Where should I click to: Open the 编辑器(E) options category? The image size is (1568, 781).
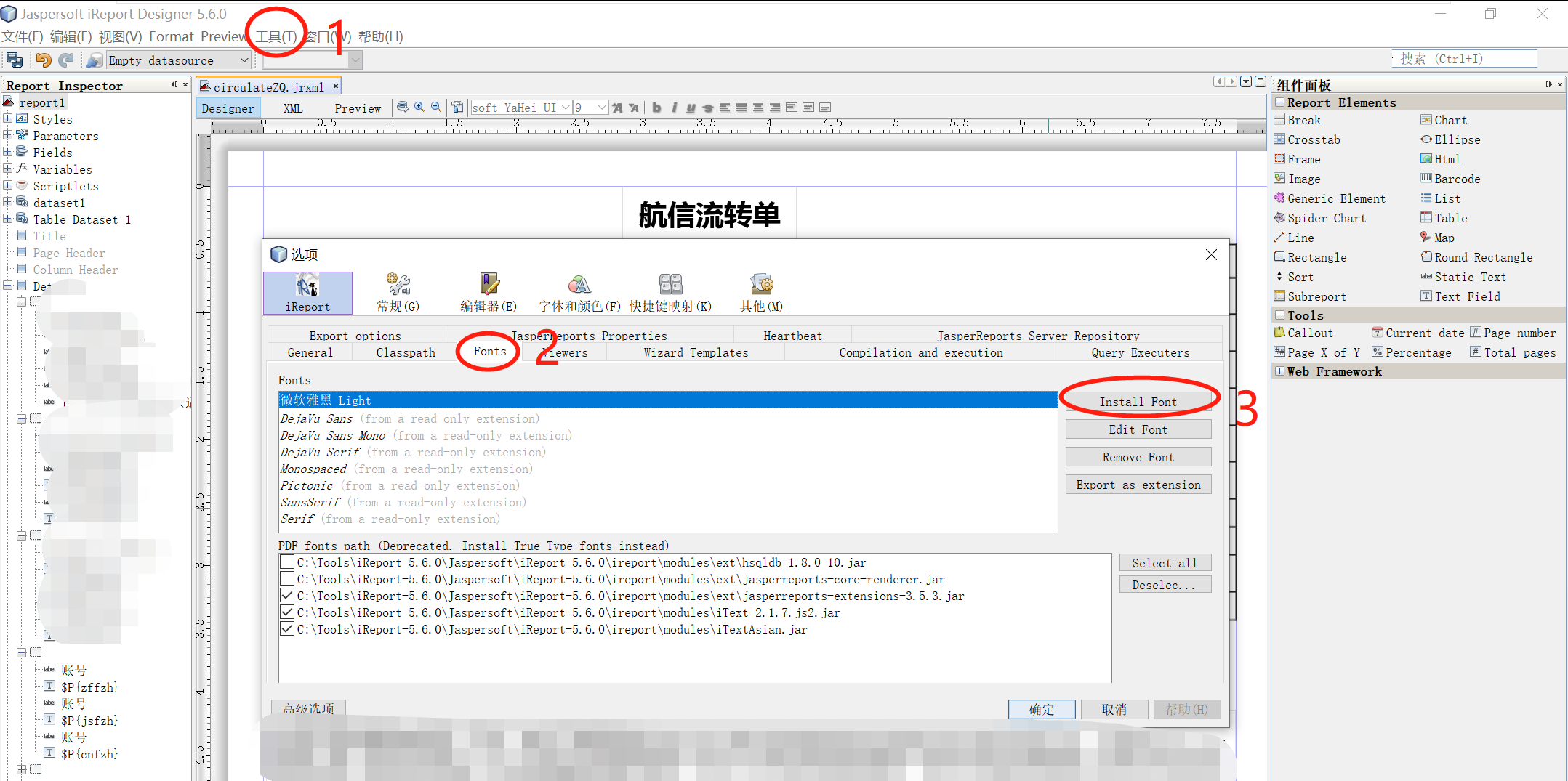point(489,293)
